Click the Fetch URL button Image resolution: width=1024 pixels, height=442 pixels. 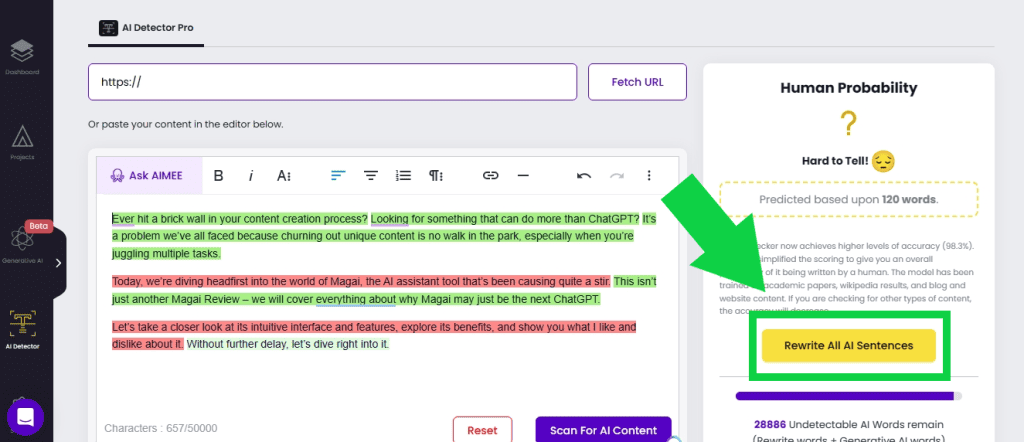coord(637,82)
